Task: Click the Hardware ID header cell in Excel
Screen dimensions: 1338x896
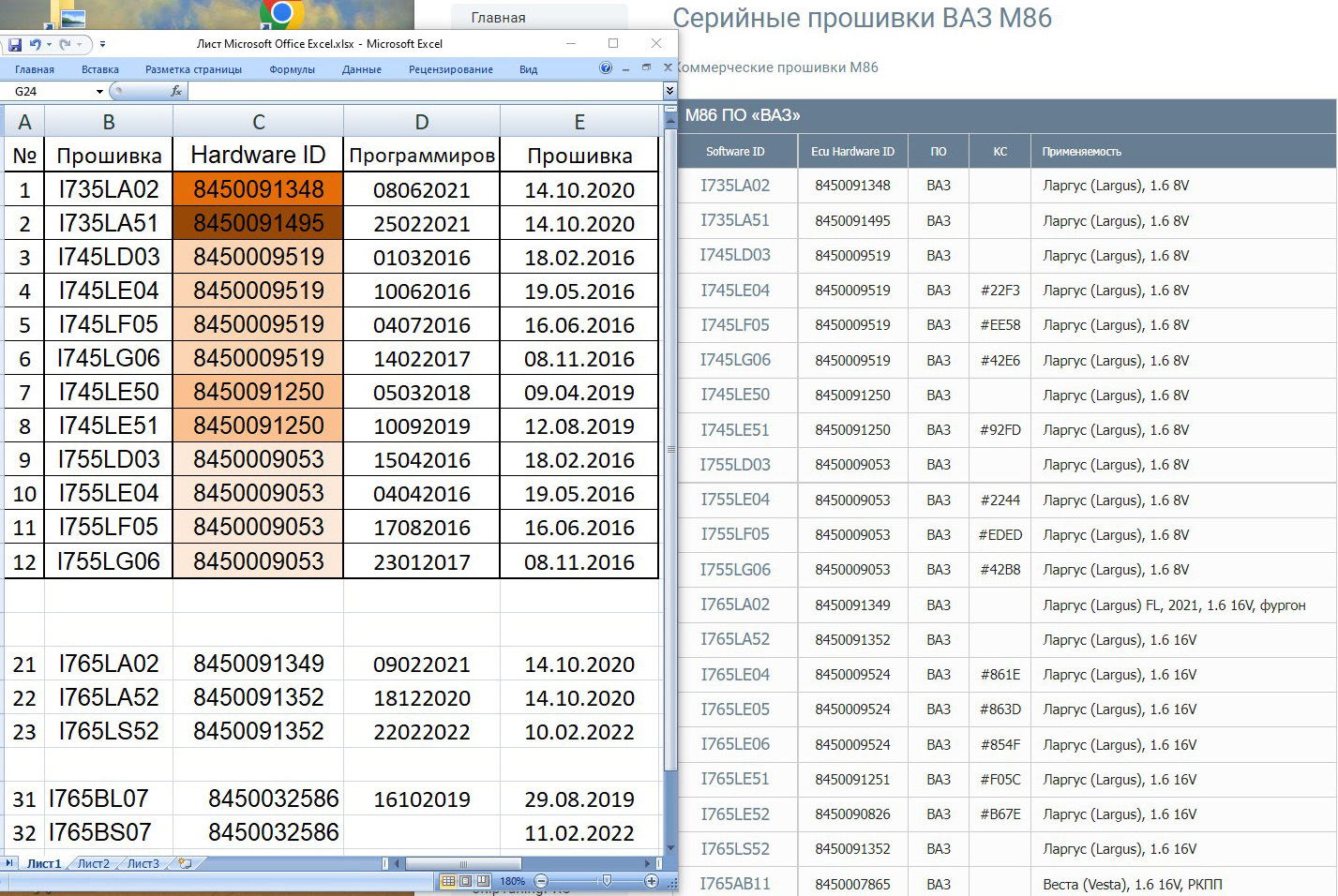Action: pos(258,155)
